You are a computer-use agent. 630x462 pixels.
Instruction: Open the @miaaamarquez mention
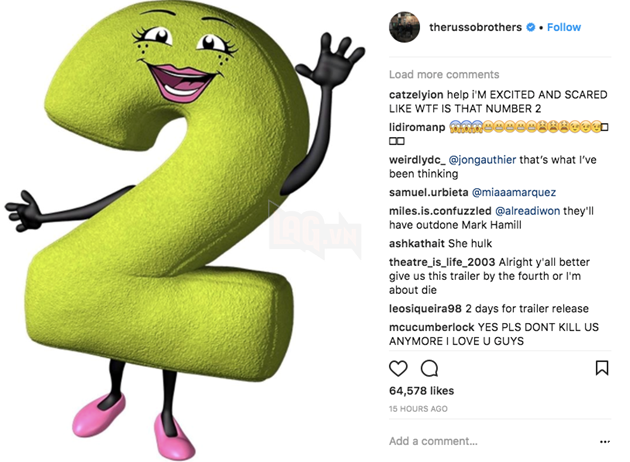(514, 192)
